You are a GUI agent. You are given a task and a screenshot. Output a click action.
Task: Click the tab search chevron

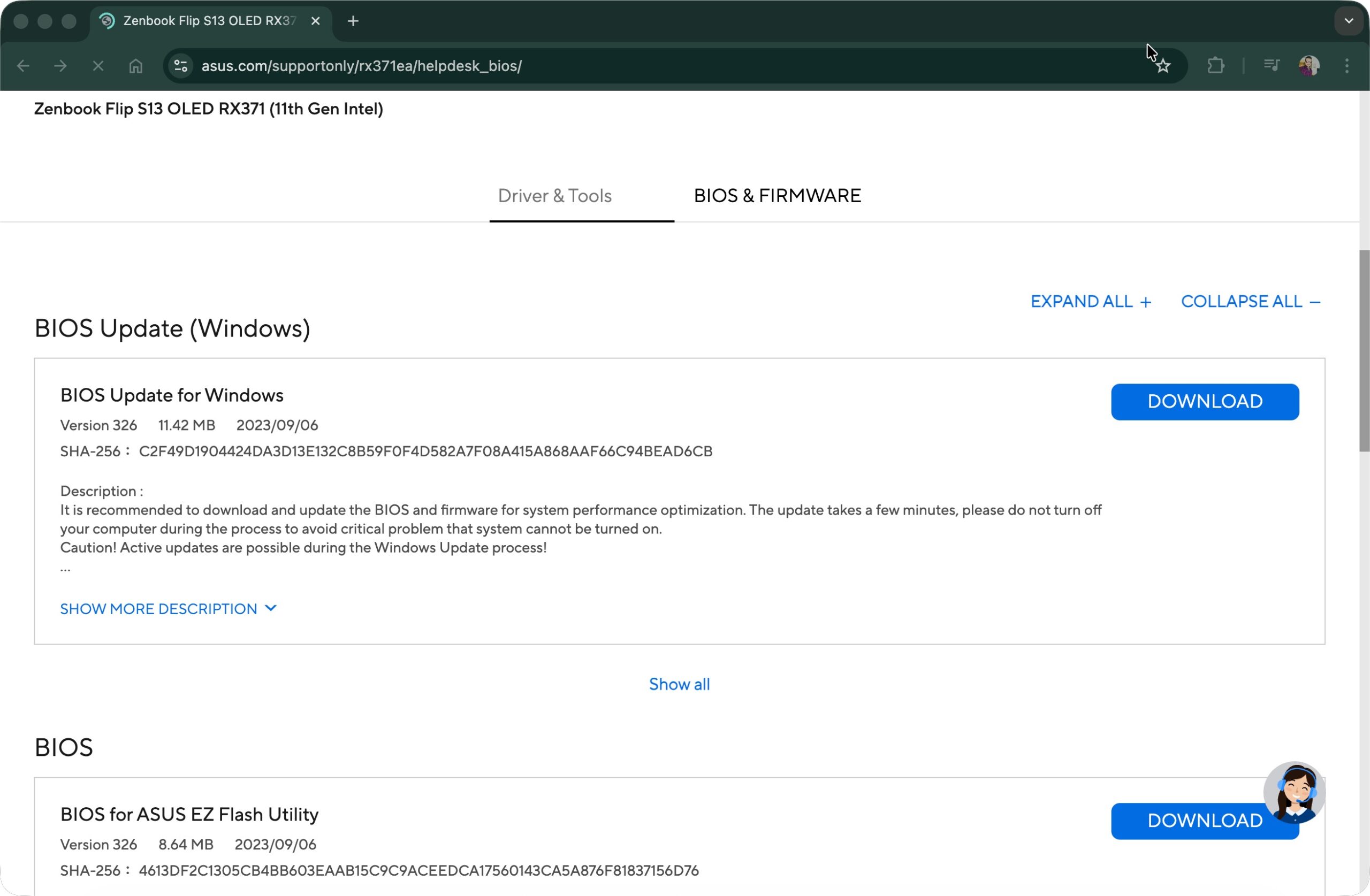pos(1348,21)
